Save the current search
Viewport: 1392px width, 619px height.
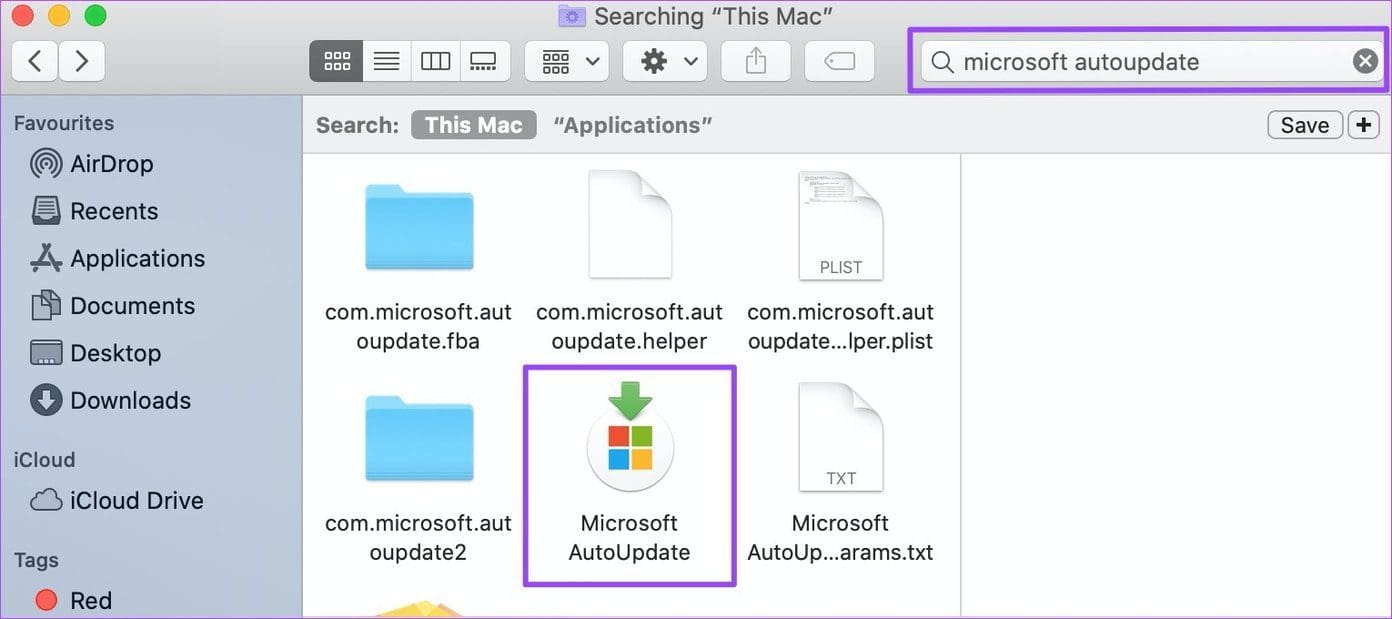[x=1304, y=125]
